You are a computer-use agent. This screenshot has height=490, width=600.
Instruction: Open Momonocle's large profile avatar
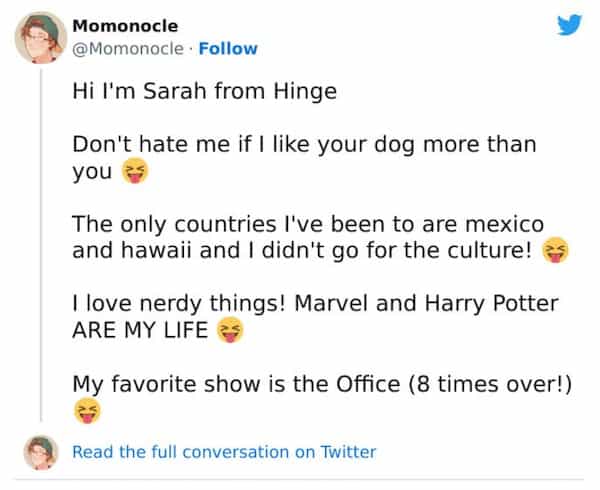point(40,37)
